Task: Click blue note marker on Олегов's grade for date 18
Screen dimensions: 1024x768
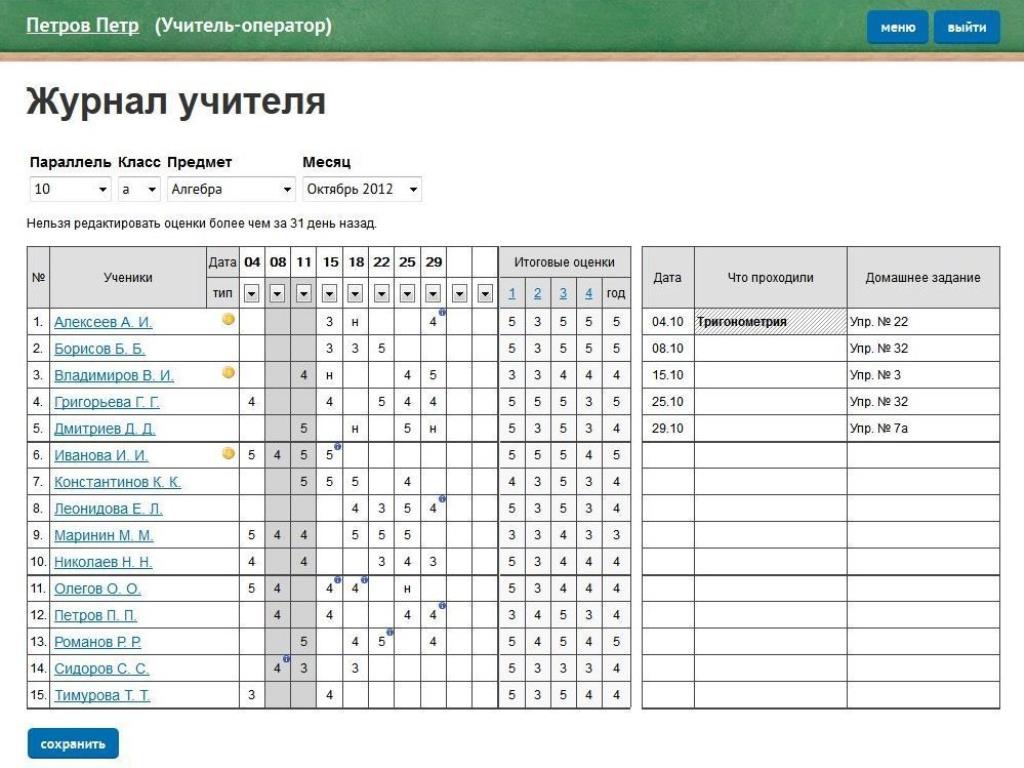Action: pos(364,579)
